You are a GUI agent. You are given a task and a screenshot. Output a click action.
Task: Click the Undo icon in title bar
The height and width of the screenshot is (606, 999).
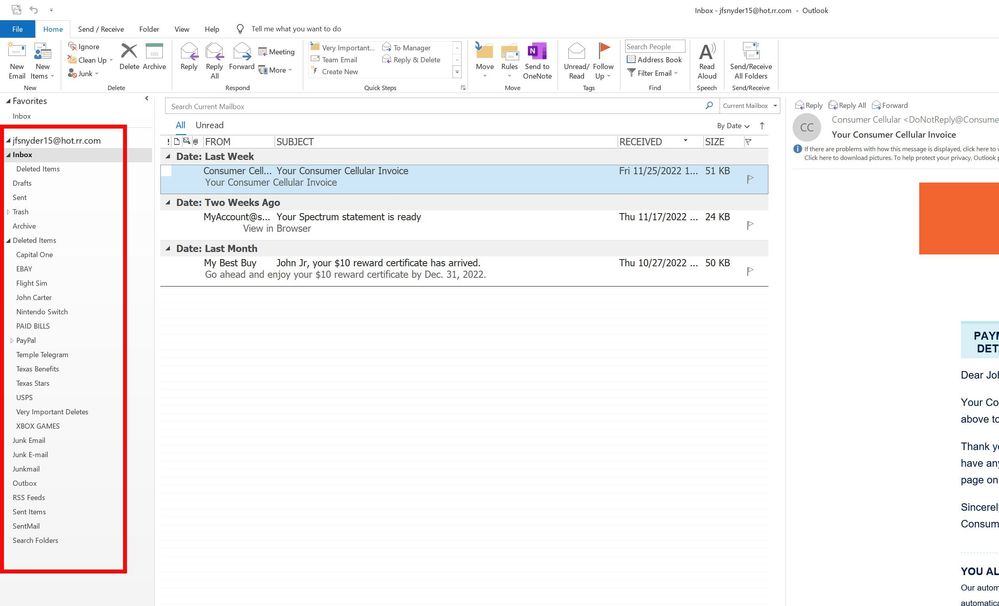tap(34, 10)
